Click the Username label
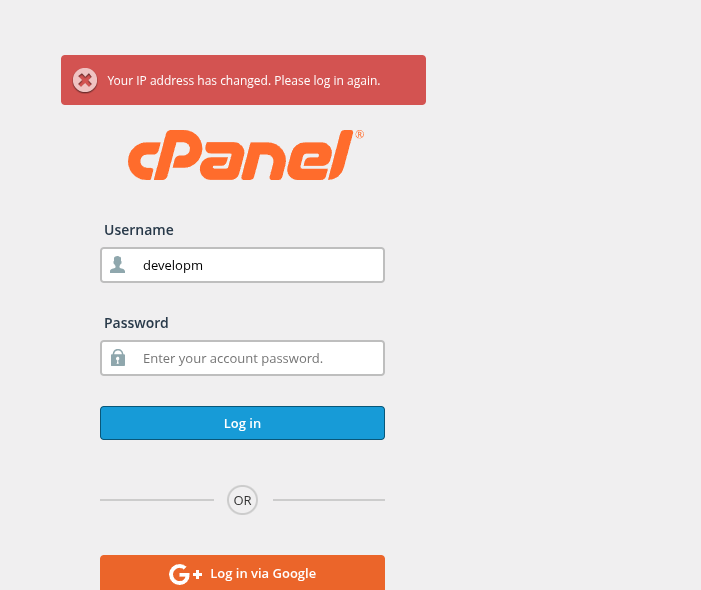Viewport: 701px width, 590px height. [139, 230]
